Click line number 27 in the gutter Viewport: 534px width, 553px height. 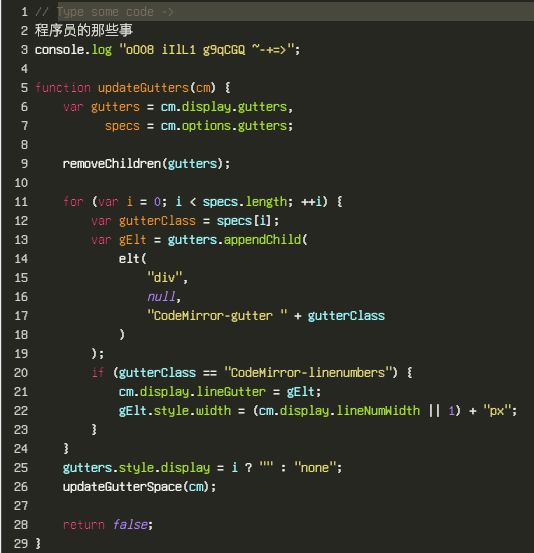(x=21, y=506)
